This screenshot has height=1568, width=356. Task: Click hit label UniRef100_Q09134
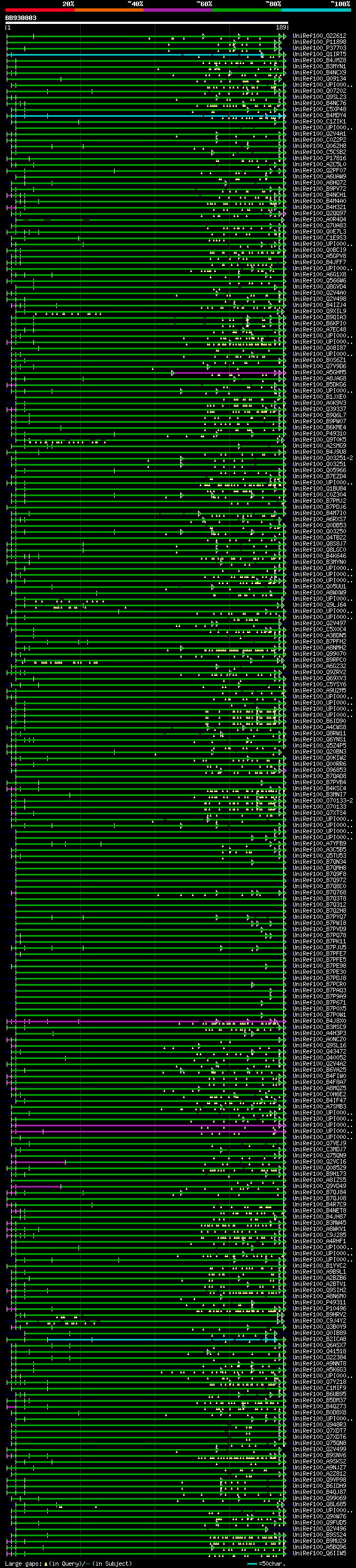tap(319, 78)
